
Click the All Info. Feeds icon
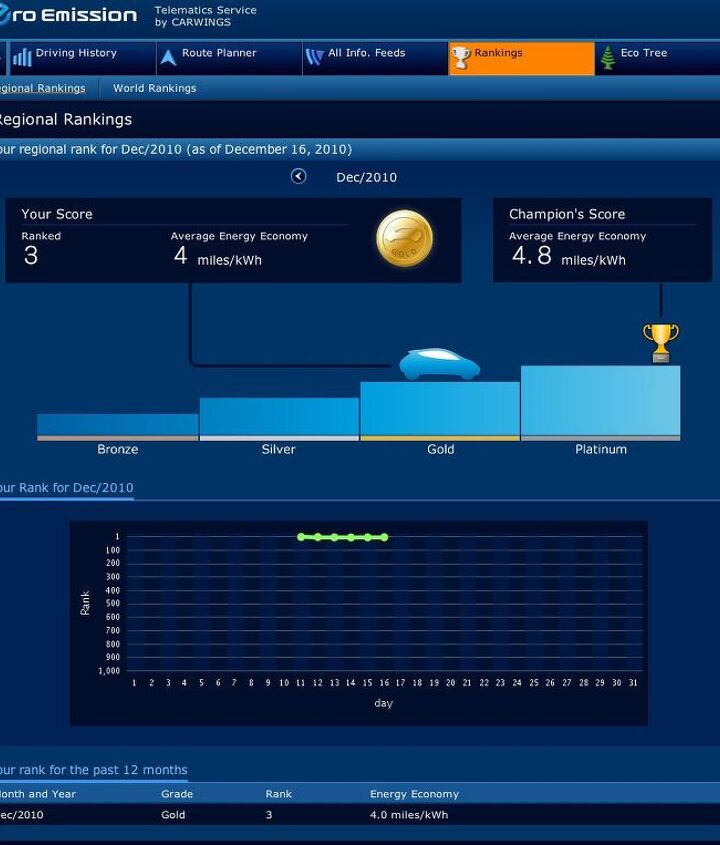pos(314,58)
